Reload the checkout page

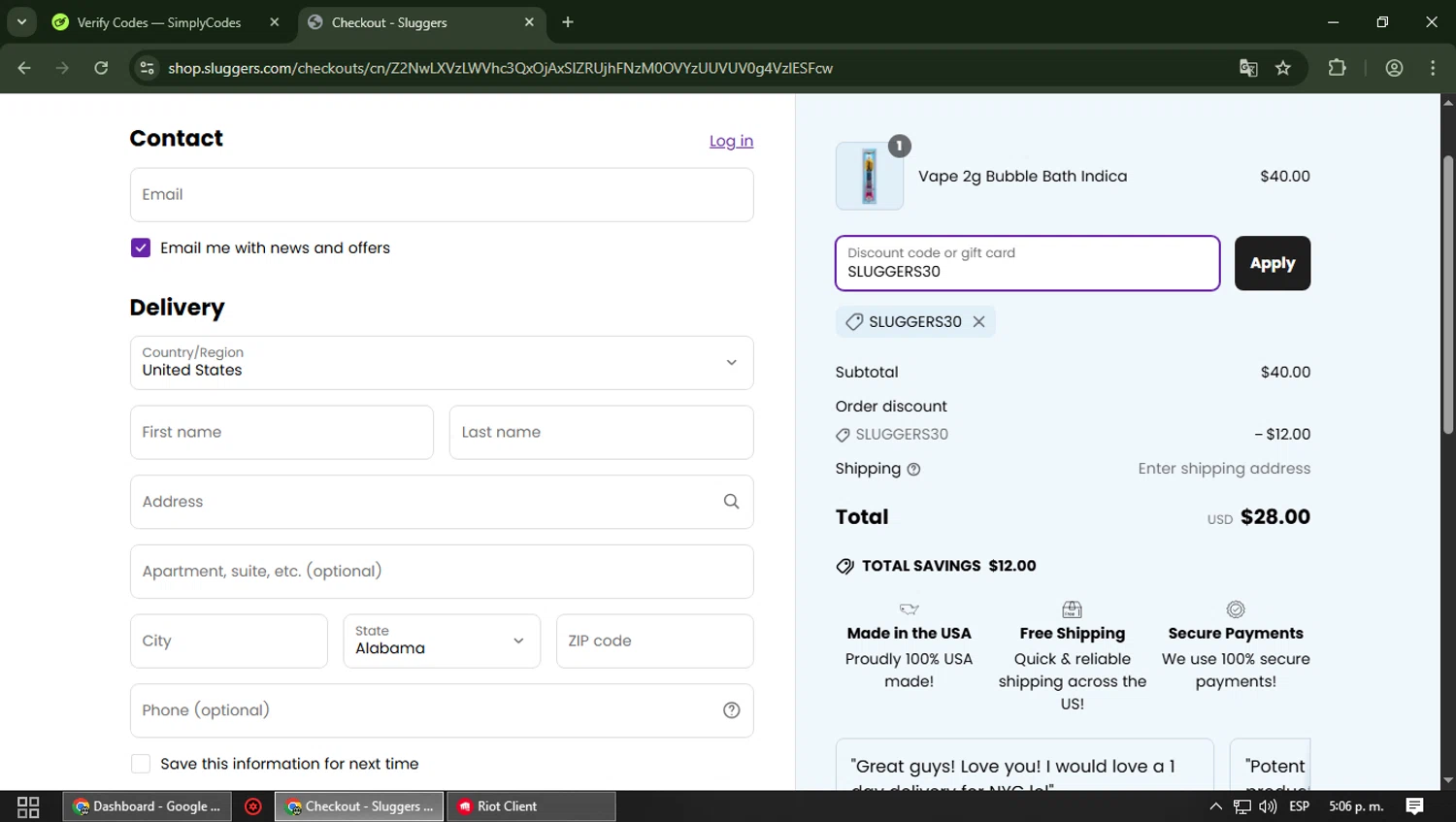[101, 68]
